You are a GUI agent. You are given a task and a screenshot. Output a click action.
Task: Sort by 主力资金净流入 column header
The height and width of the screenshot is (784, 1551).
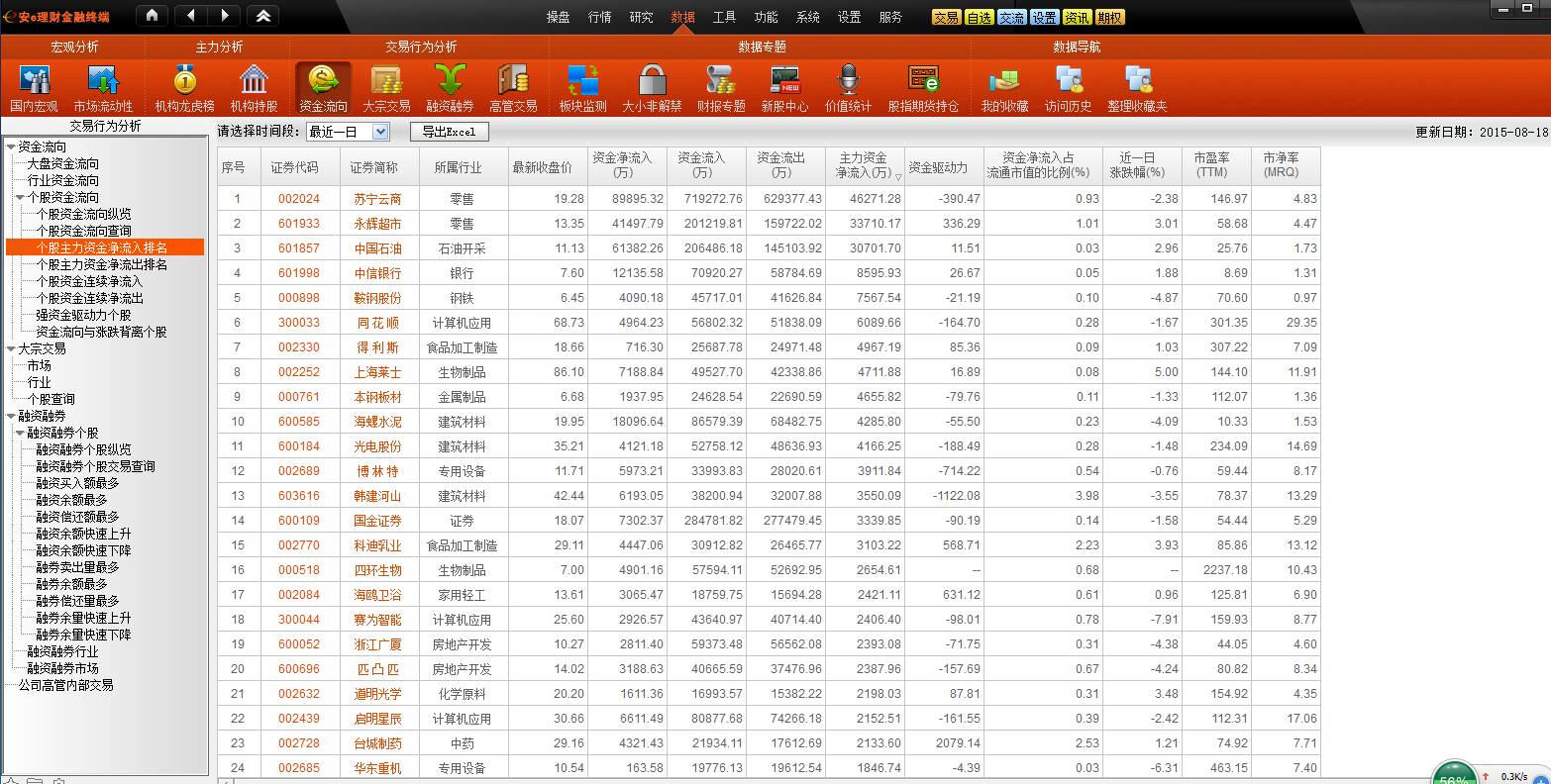[x=865, y=164]
